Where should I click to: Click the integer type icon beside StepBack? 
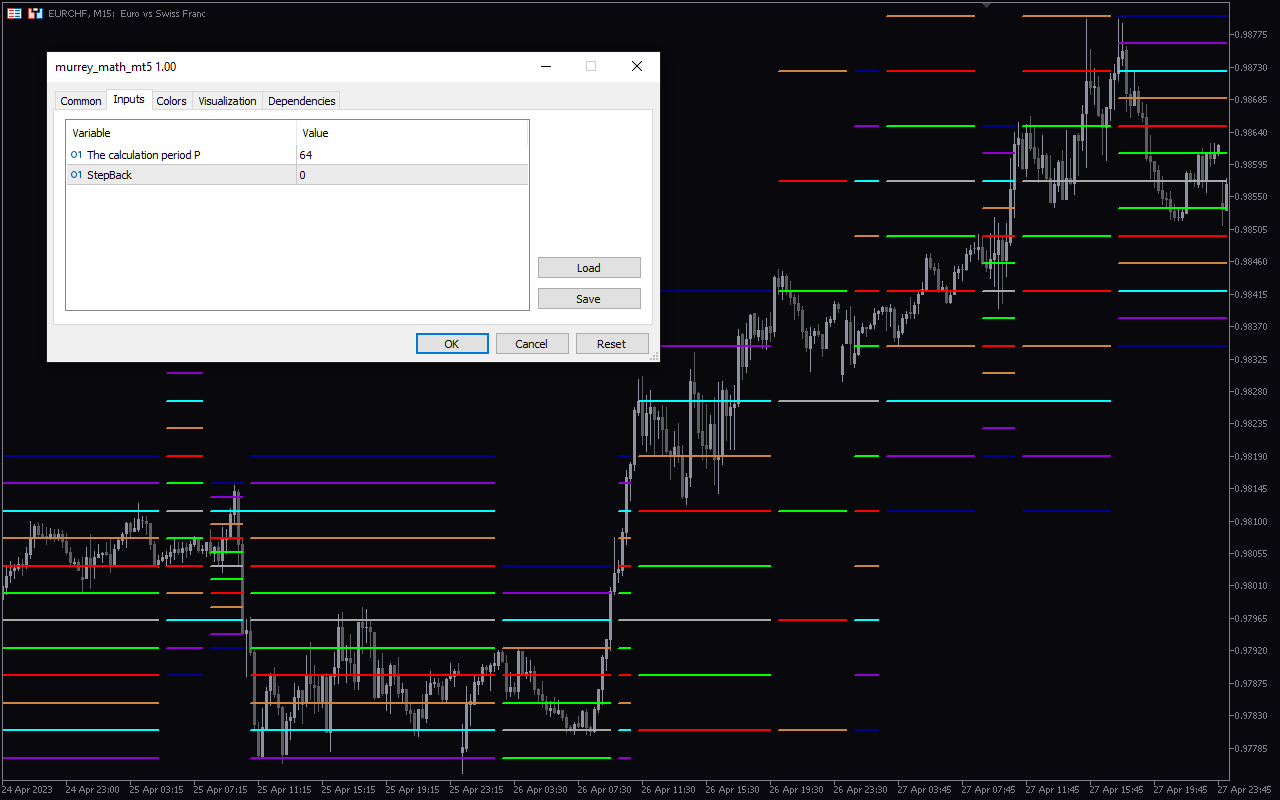click(77, 175)
